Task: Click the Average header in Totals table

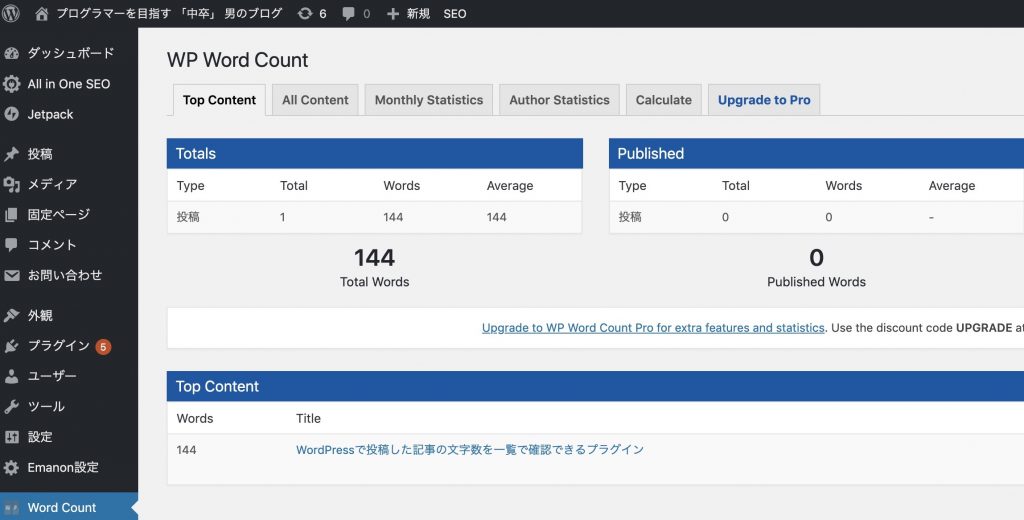Action: [509, 186]
